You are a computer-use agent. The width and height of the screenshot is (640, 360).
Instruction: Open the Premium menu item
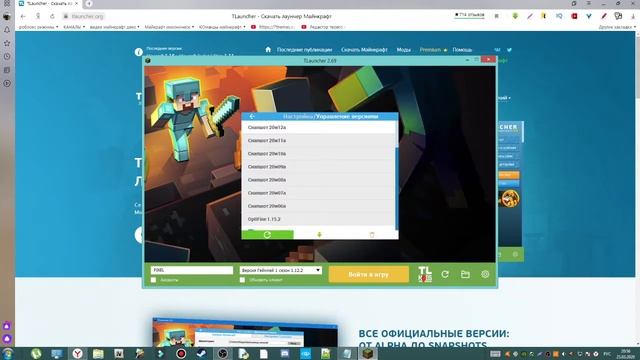(433, 50)
